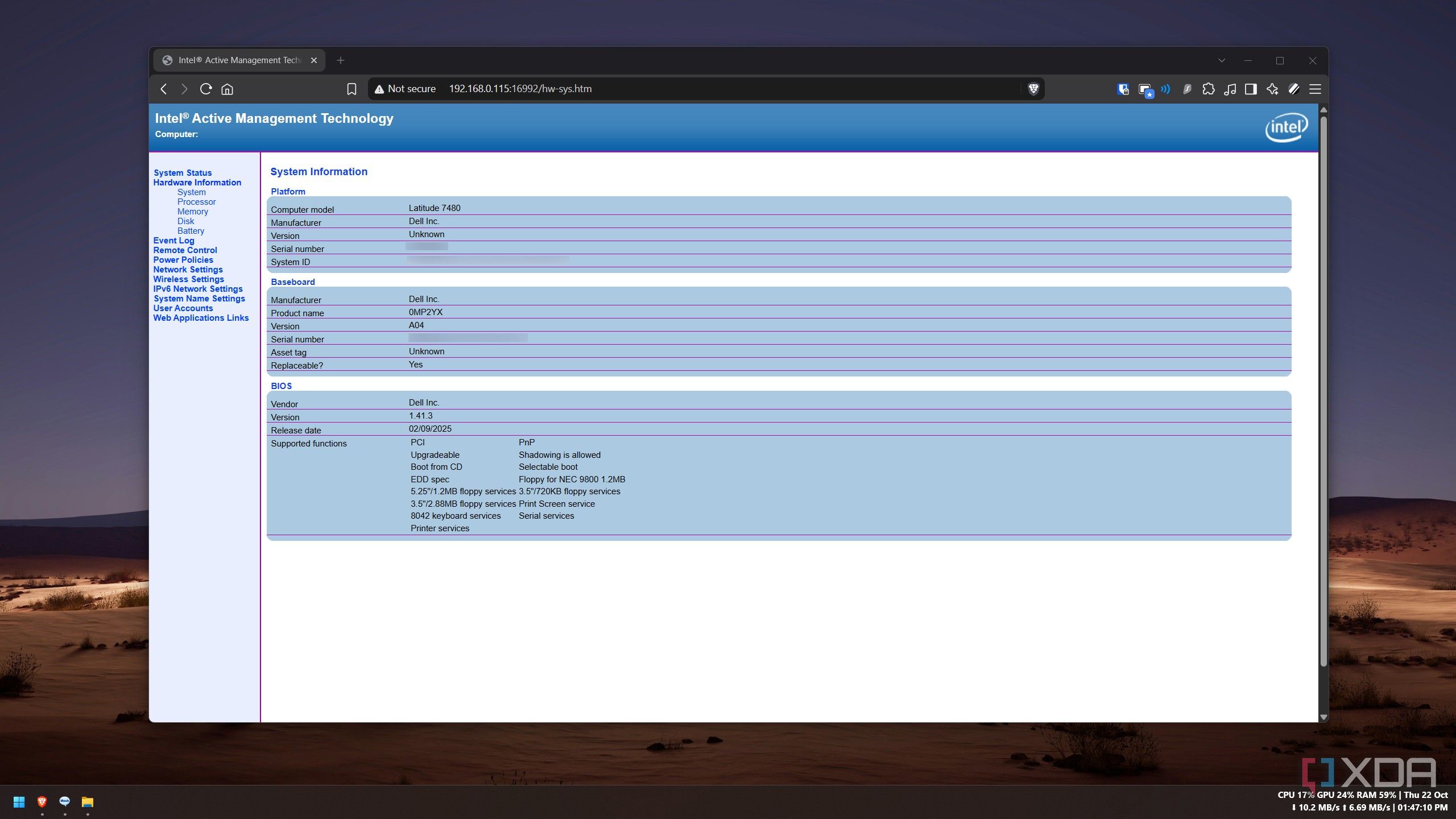Screen dimensions: 1456x819
Task: Click the Intel logo in header
Action: tap(1286, 127)
